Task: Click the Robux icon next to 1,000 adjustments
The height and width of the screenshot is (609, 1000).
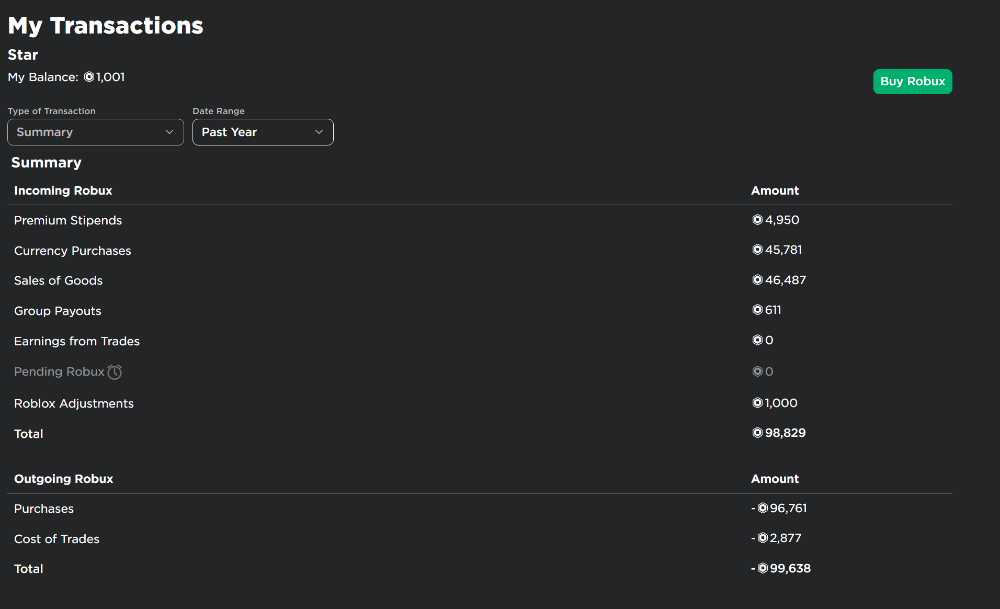Action: tap(758, 403)
